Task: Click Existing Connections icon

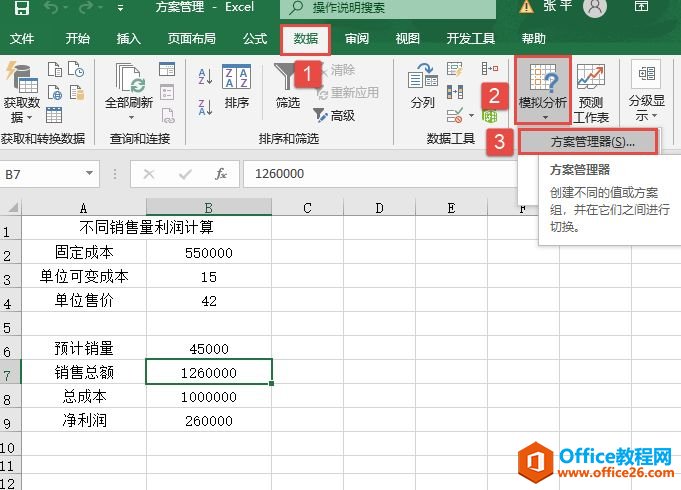Action: point(76,93)
